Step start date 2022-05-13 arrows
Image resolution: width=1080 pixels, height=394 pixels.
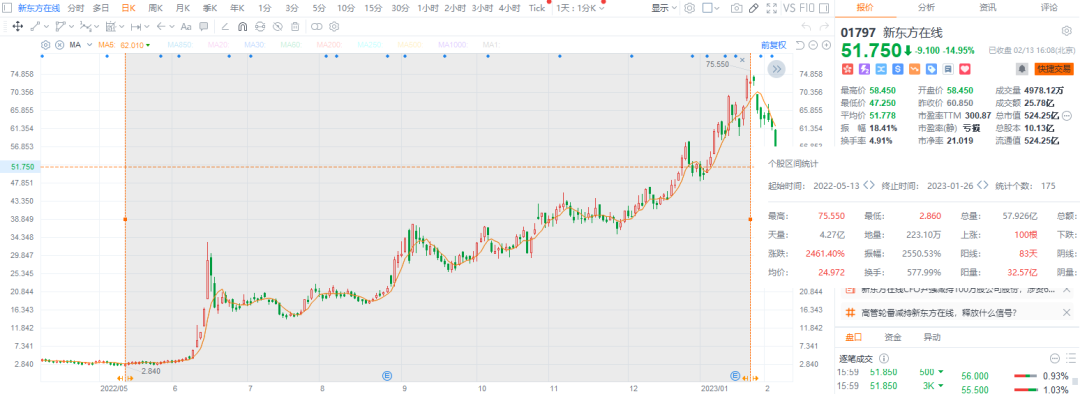pyautogui.click(x=869, y=186)
